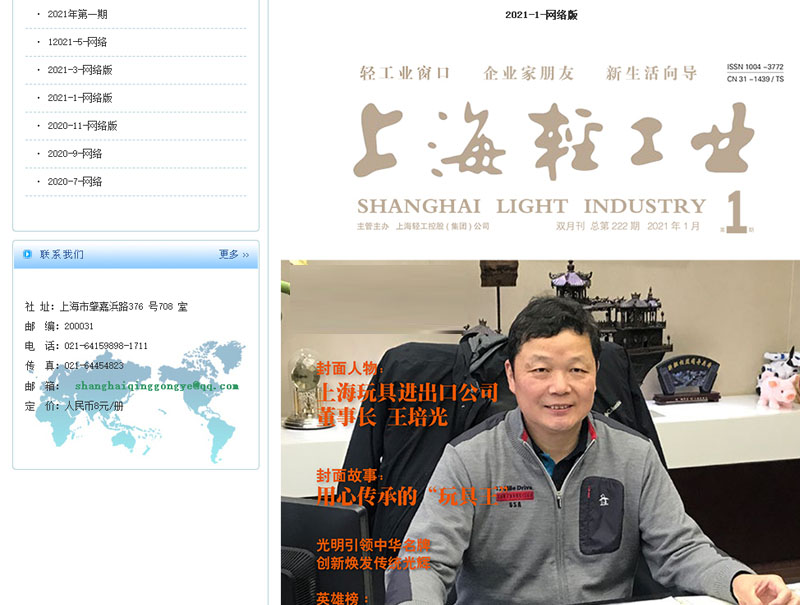Image resolution: width=800 pixels, height=605 pixels.
Task: Click the postal code 200031
Action: 79,326
